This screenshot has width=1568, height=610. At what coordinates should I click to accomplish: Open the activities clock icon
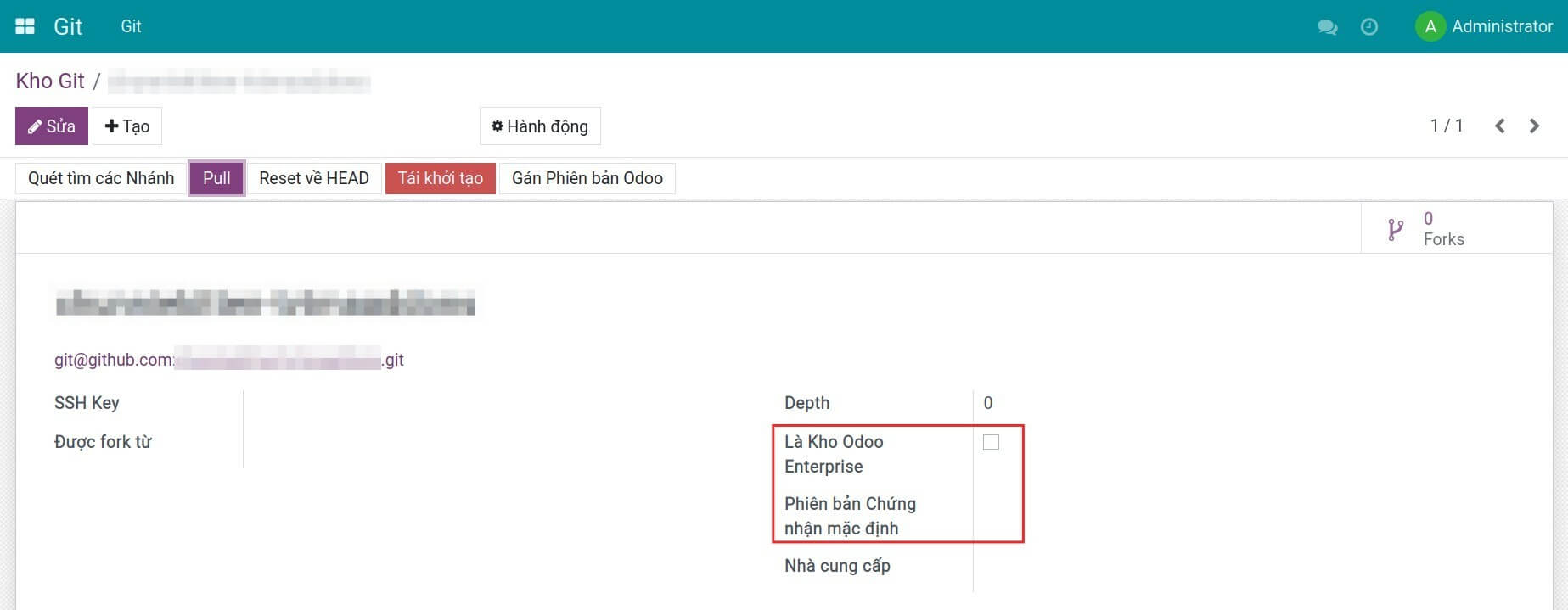click(1368, 27)
